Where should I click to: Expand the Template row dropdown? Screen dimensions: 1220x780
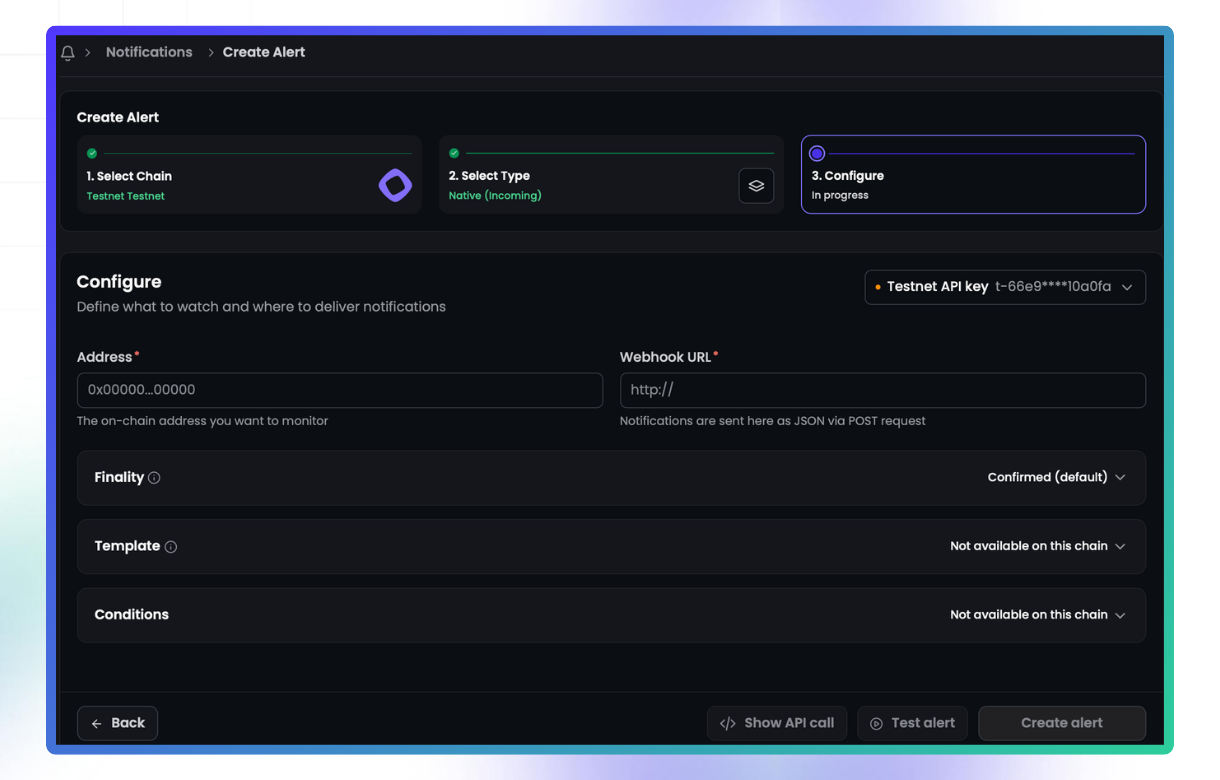(x=1038, y=546)
